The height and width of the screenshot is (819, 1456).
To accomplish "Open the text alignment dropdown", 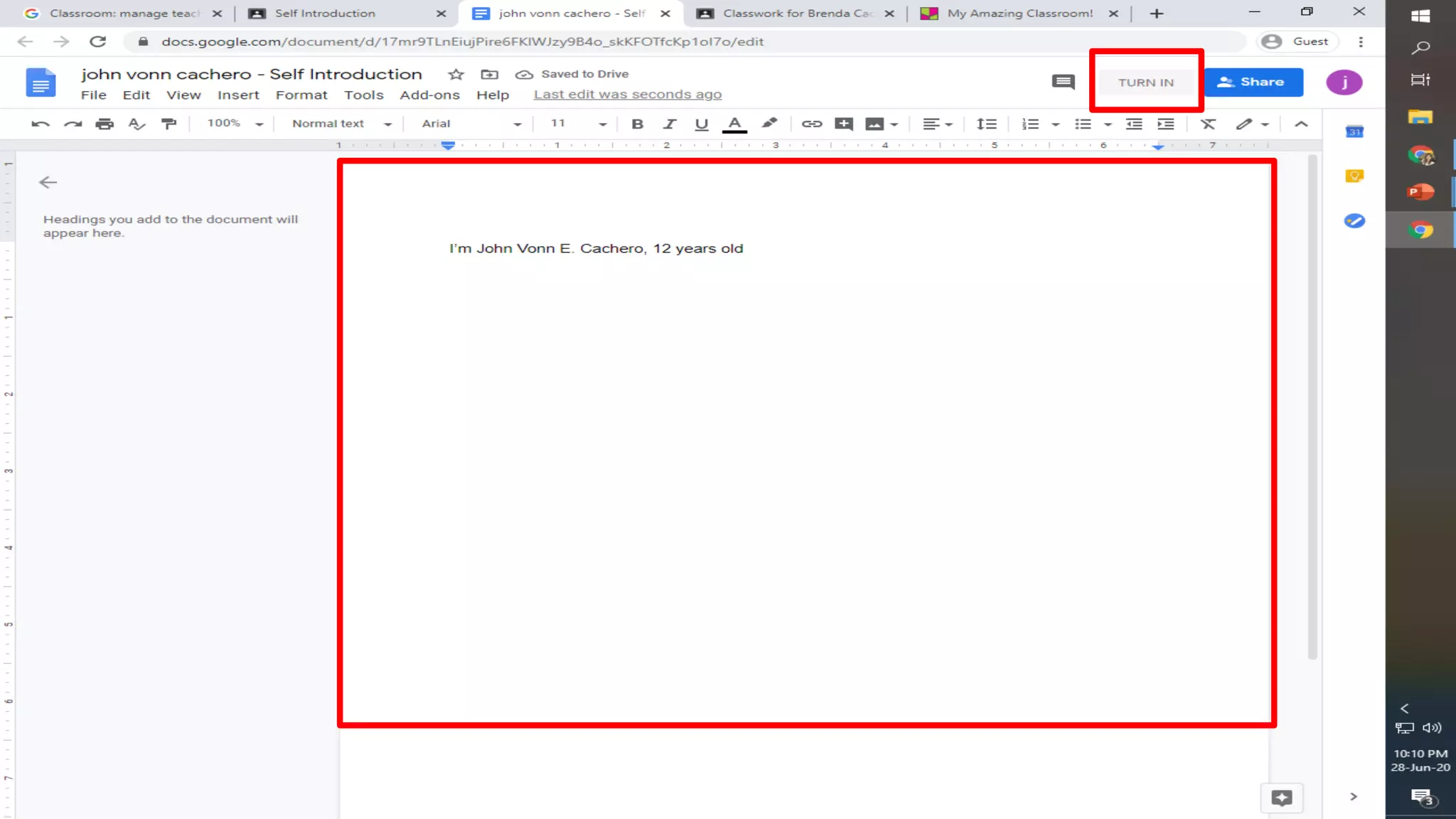I will (x=938, y=124).
